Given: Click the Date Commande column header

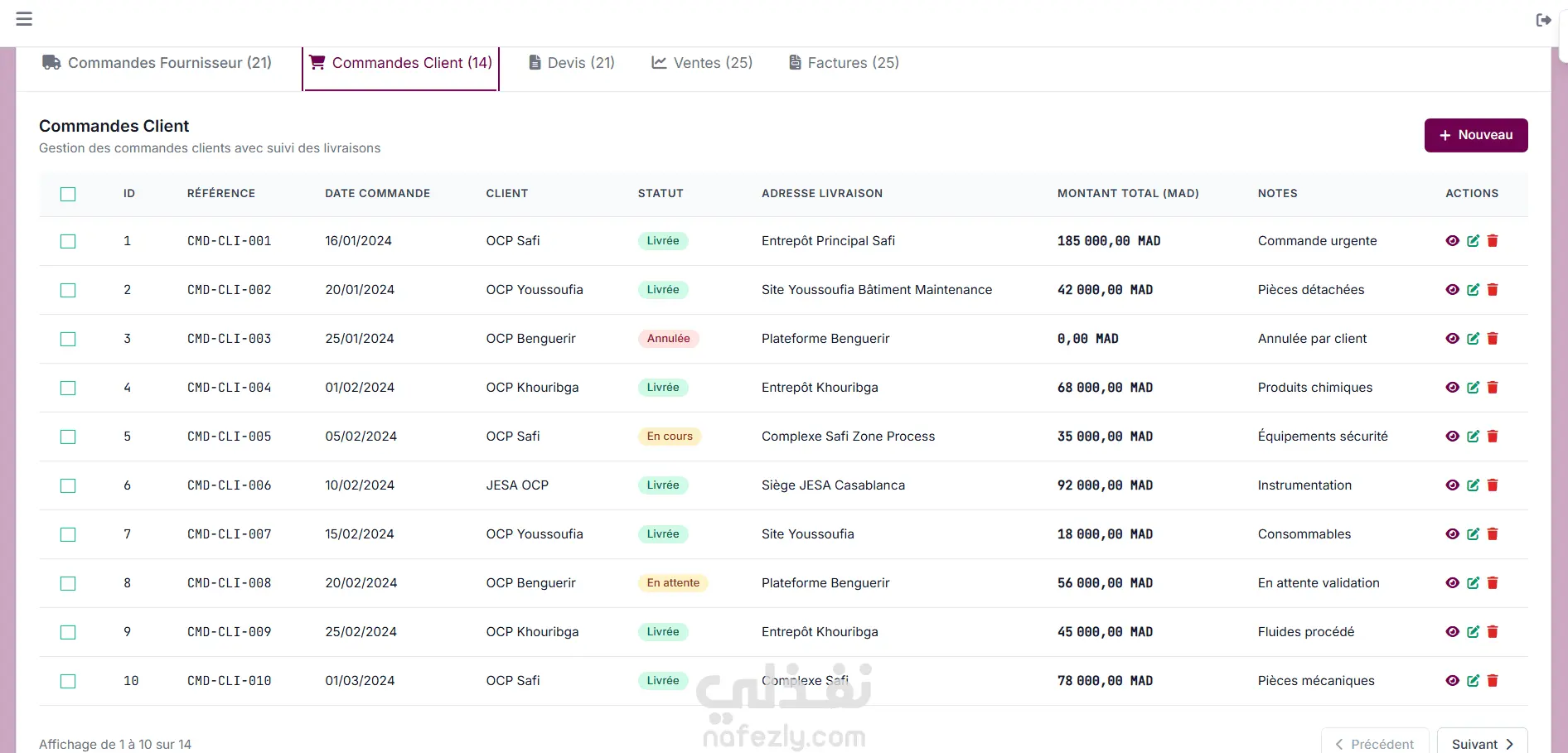Looking at the screenshot, I should click(x=378, y=194).
